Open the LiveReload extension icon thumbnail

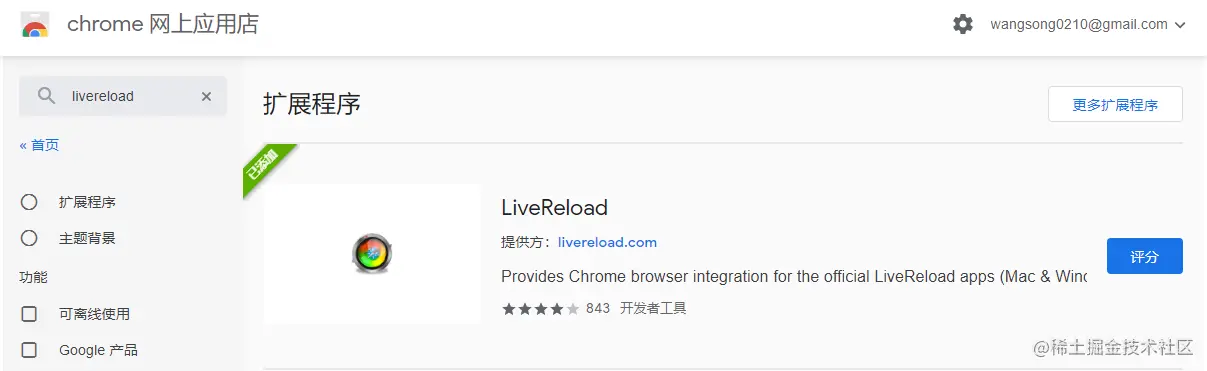[373, 254]
